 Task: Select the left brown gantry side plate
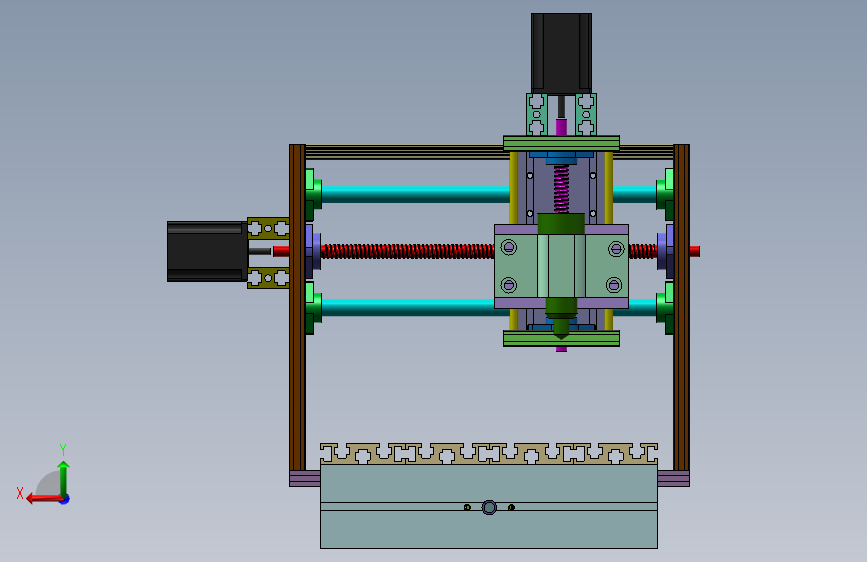pos(297,308)
